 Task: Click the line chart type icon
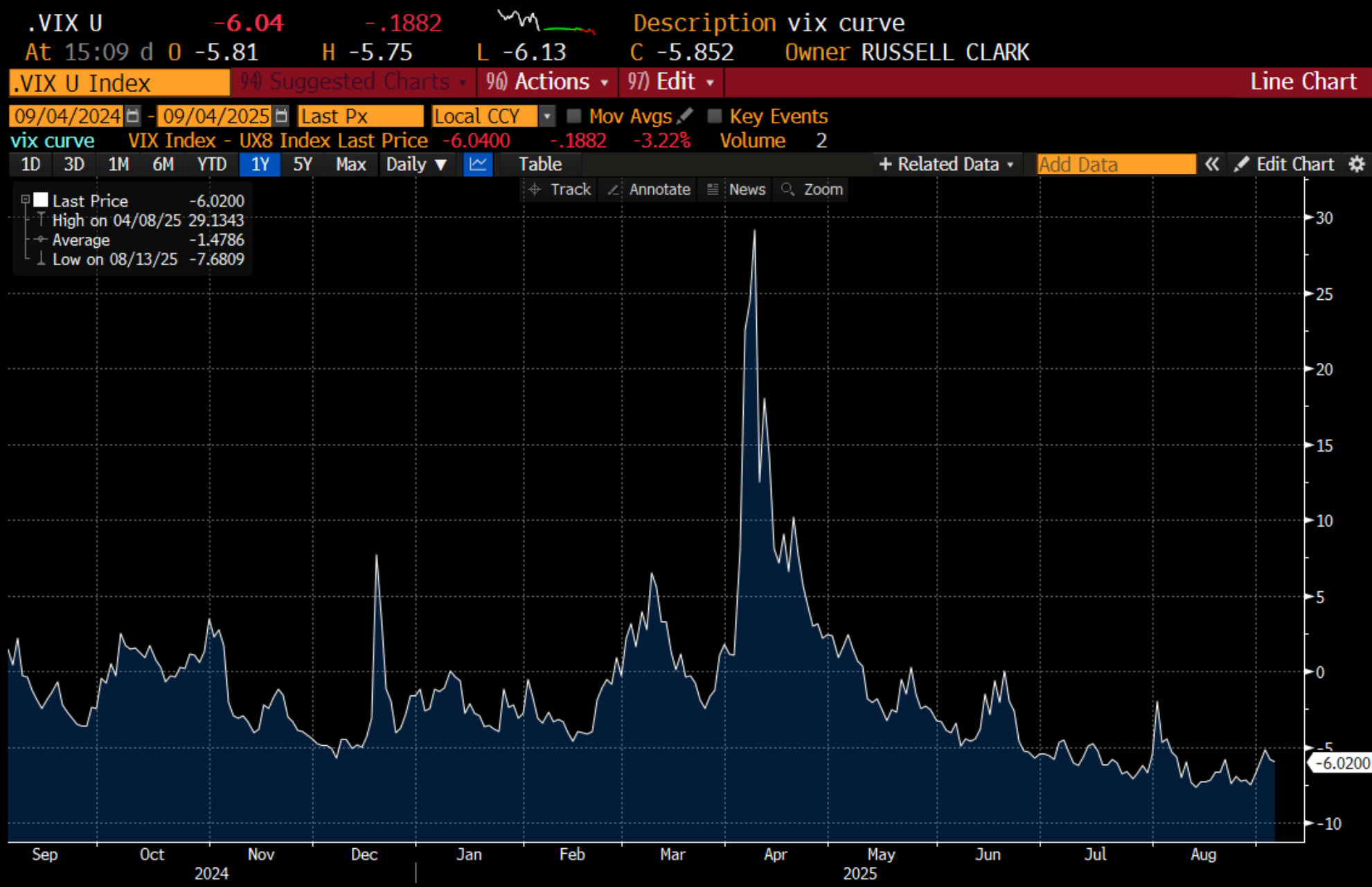pos(478,164)
